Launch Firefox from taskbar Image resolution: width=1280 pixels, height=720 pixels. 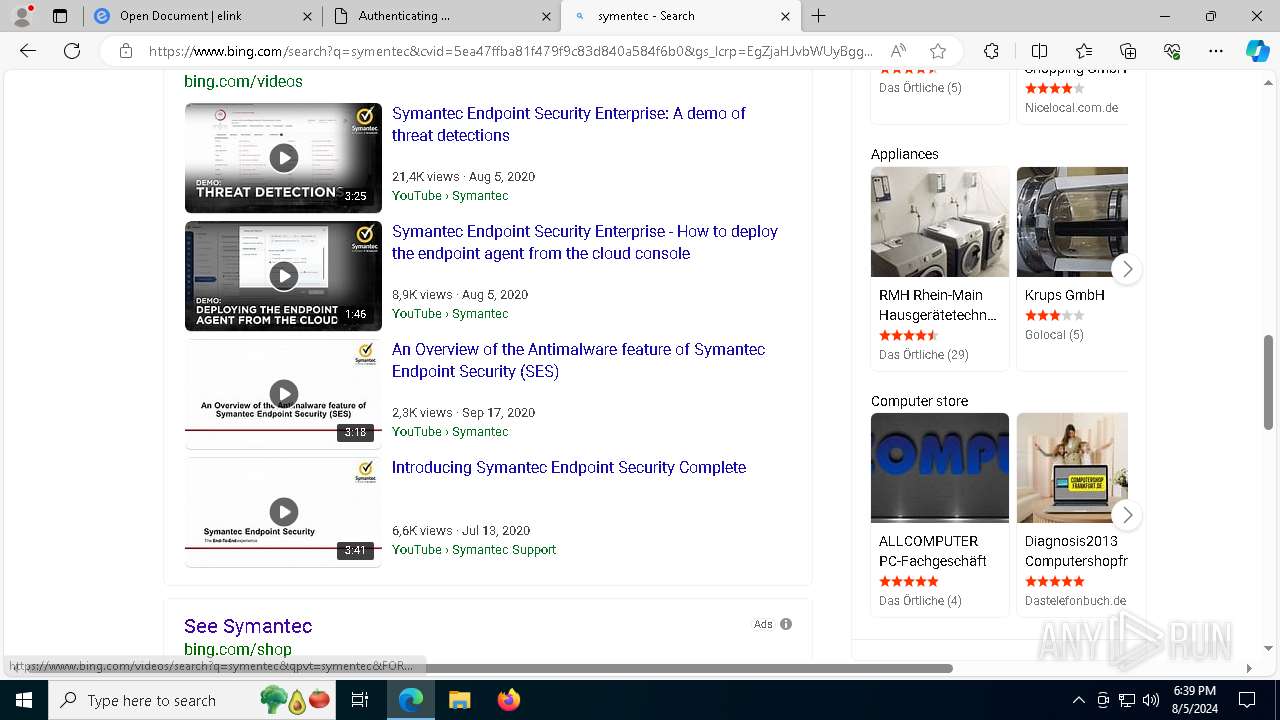click(508, 700)
